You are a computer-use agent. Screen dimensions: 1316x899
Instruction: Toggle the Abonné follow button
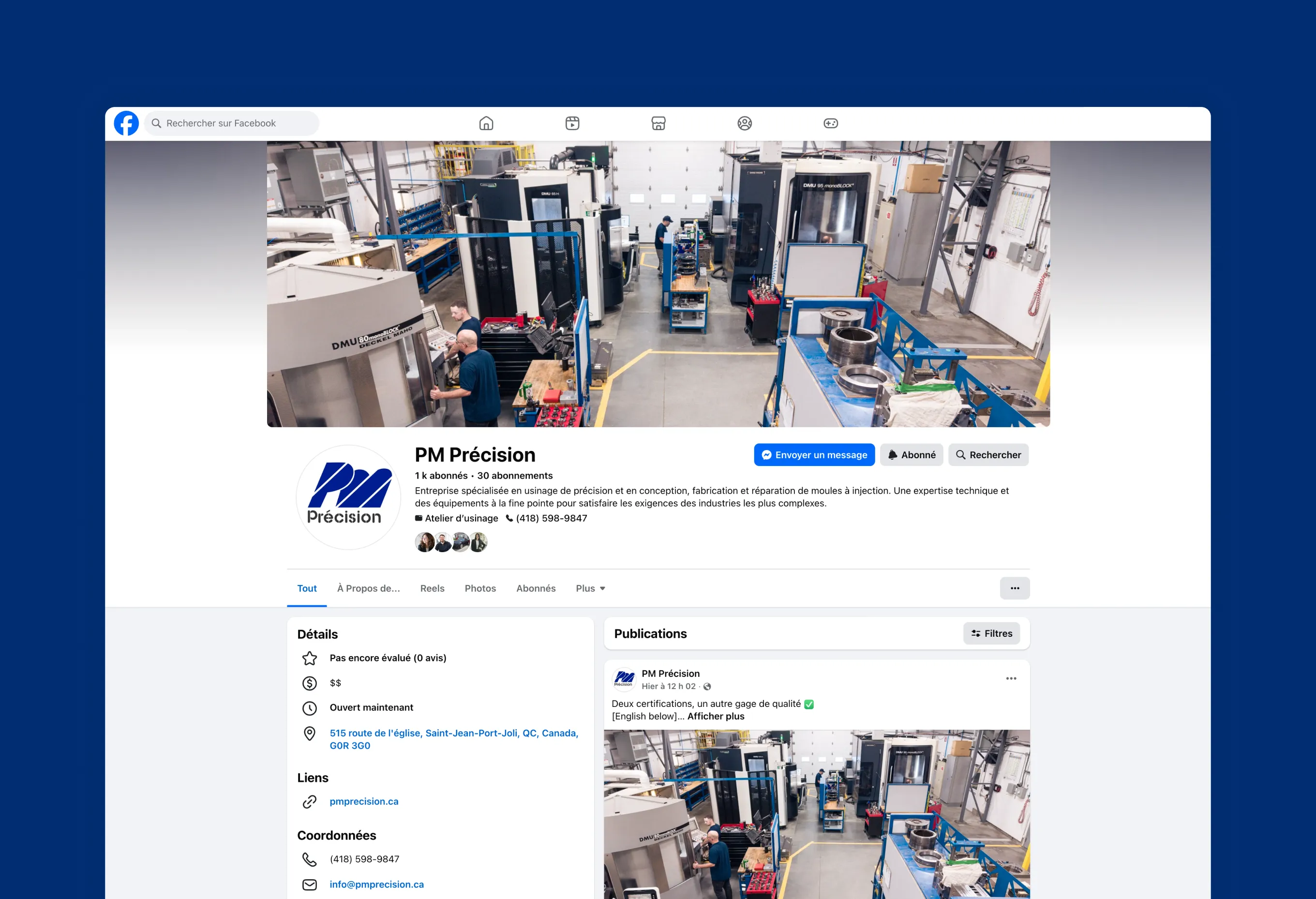(x=912, y=455)
